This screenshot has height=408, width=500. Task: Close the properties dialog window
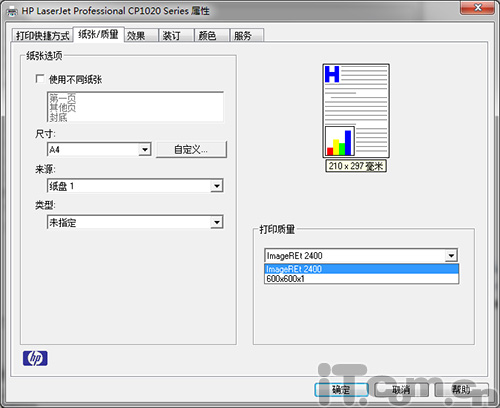[x=477, y=7]
